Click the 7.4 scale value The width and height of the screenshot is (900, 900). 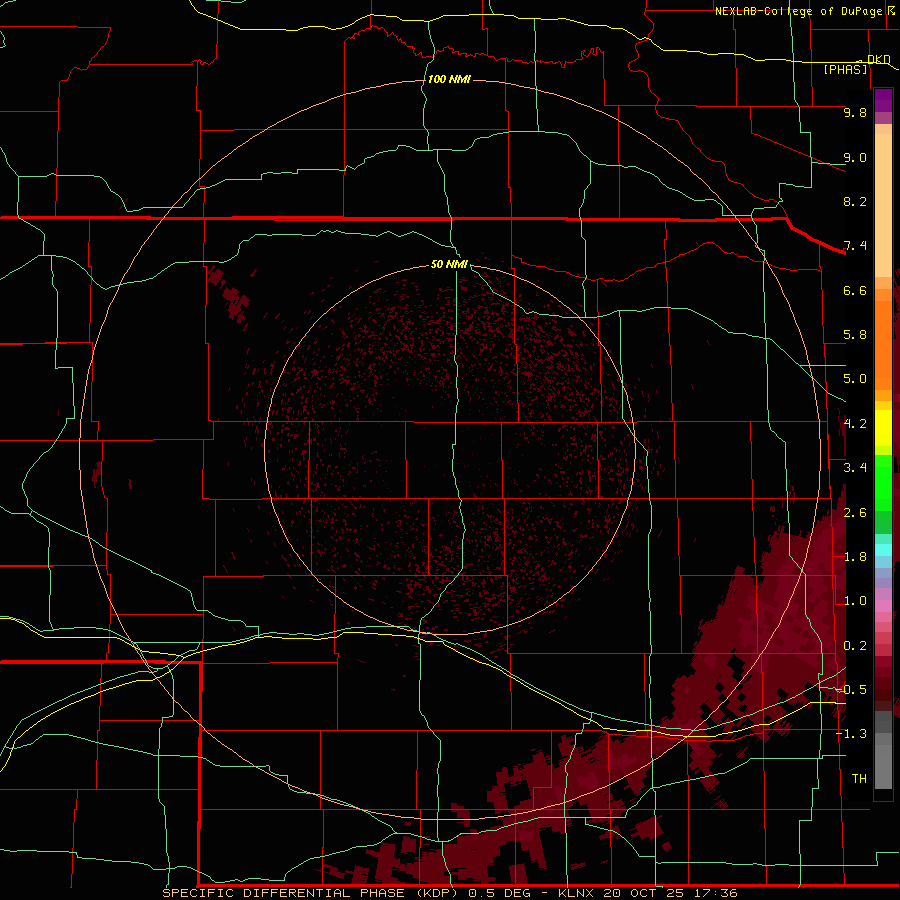click(855, 246)
